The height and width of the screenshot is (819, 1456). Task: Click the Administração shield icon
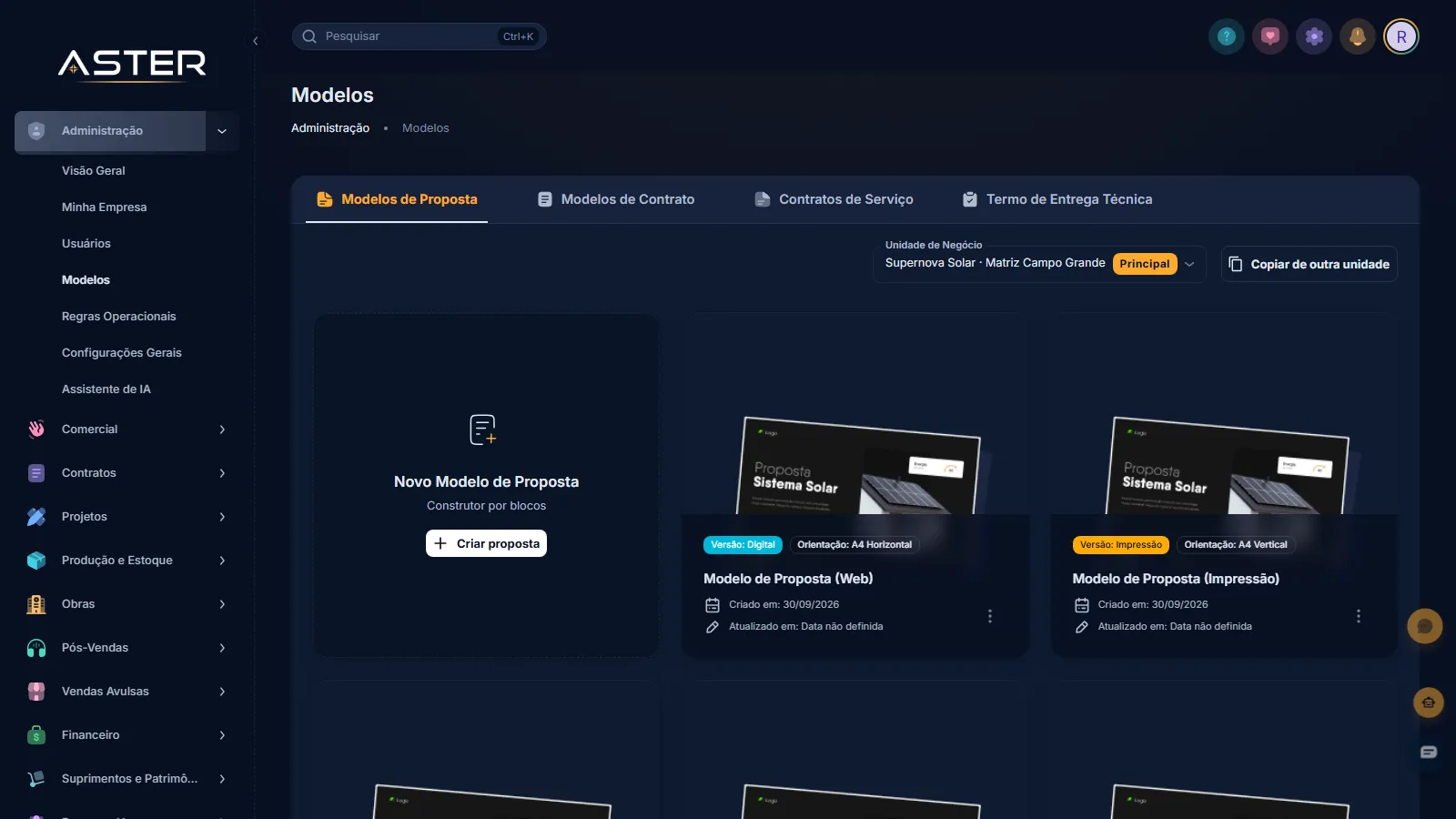[x=36, y=131]
